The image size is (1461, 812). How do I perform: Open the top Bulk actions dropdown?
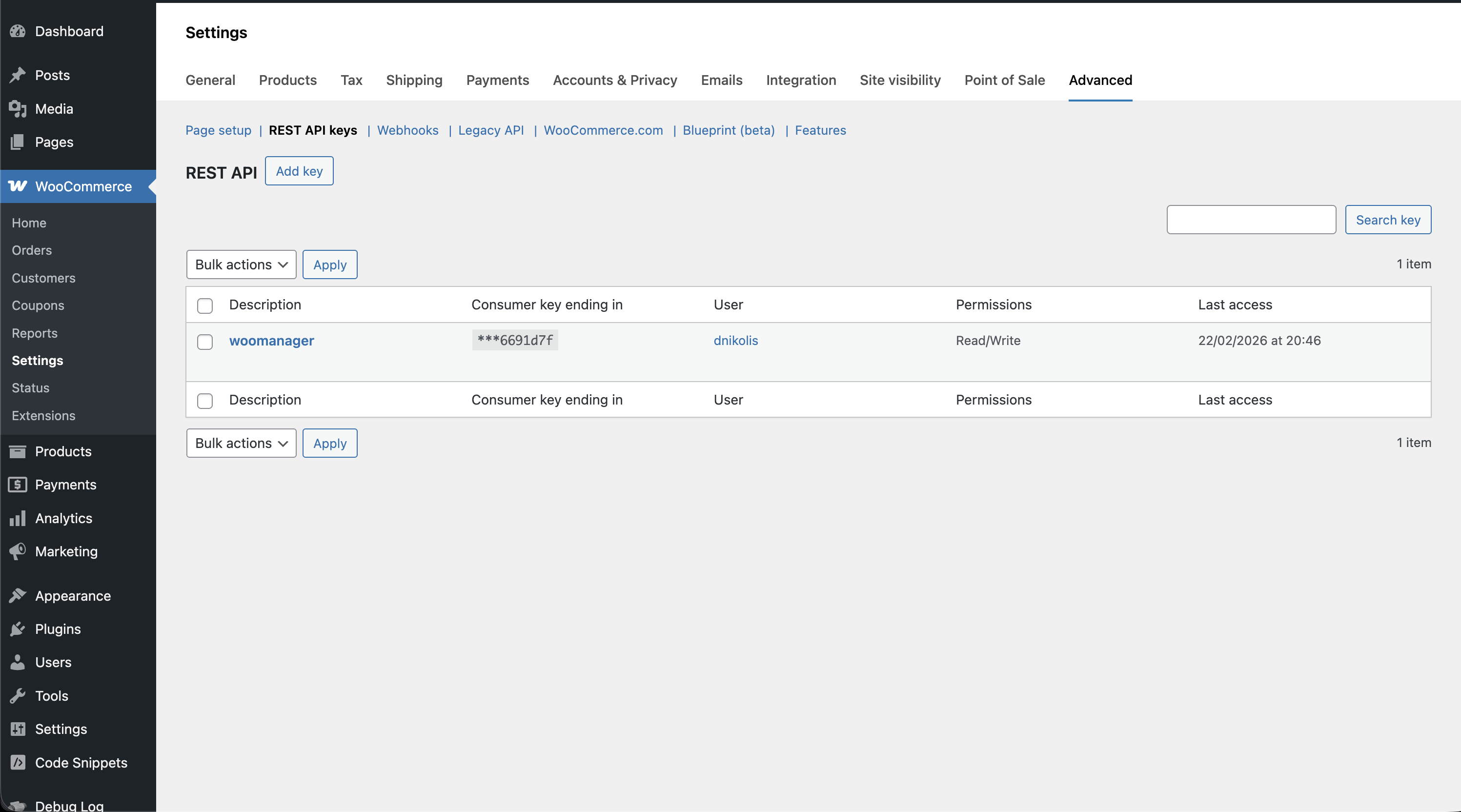pos(241,264)
